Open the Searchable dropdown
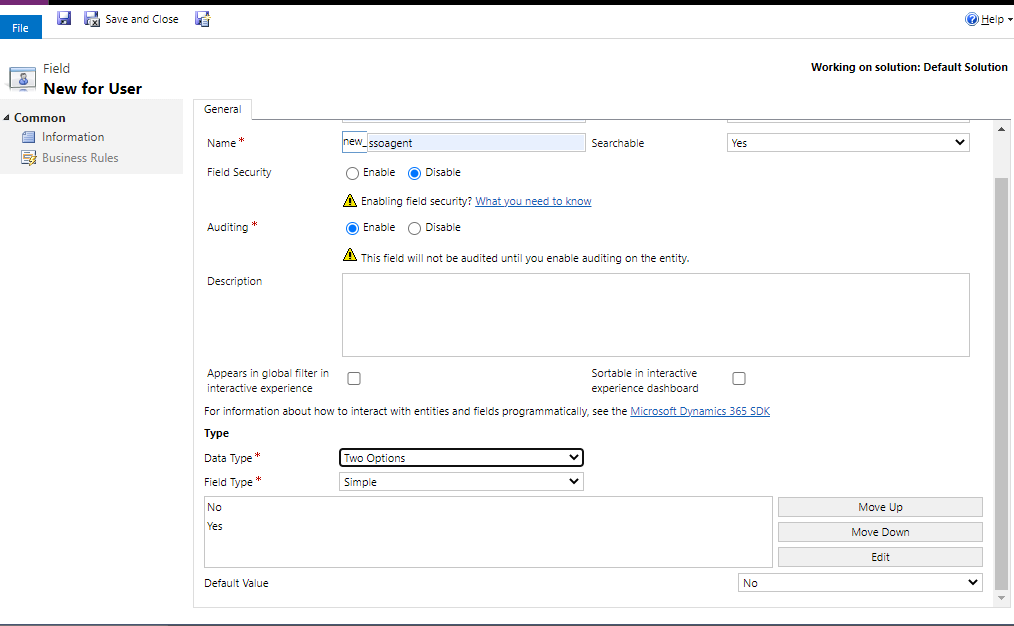 (847, 143)
